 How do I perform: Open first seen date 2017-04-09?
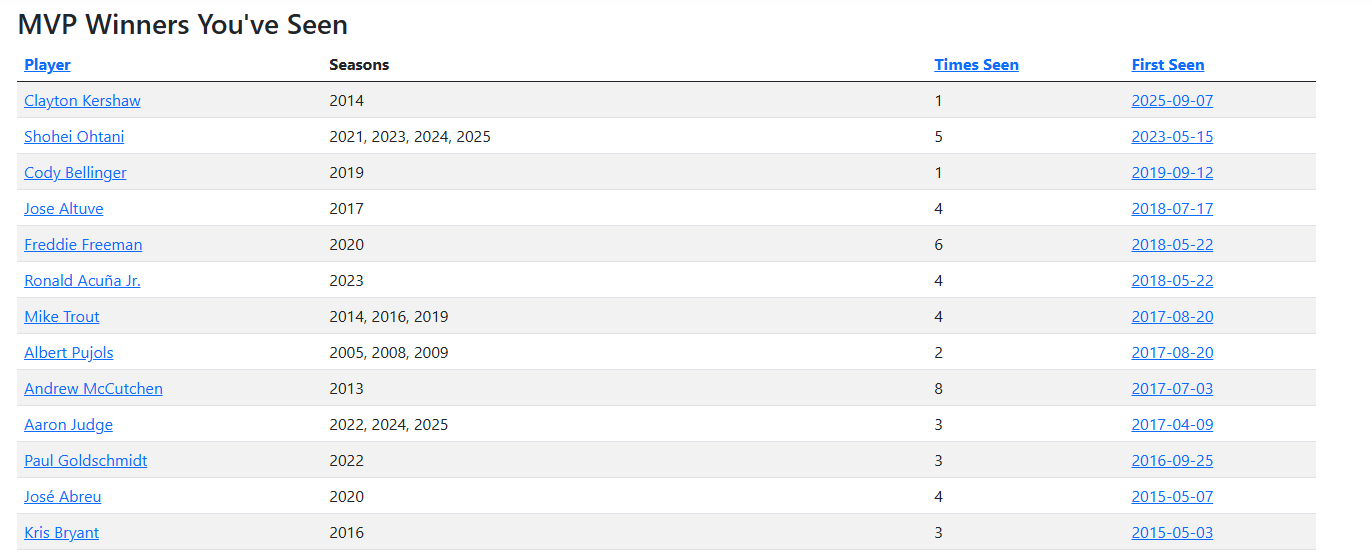[x=1172, y=425]
